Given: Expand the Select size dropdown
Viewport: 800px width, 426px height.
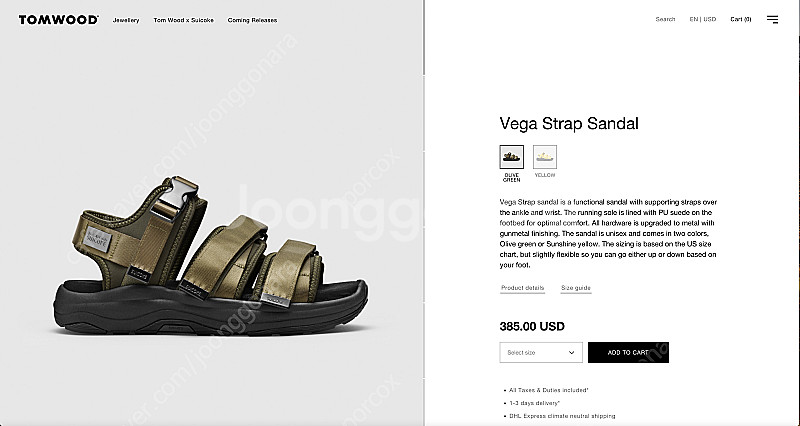Looking at the screenshot, I should (541, 353).
